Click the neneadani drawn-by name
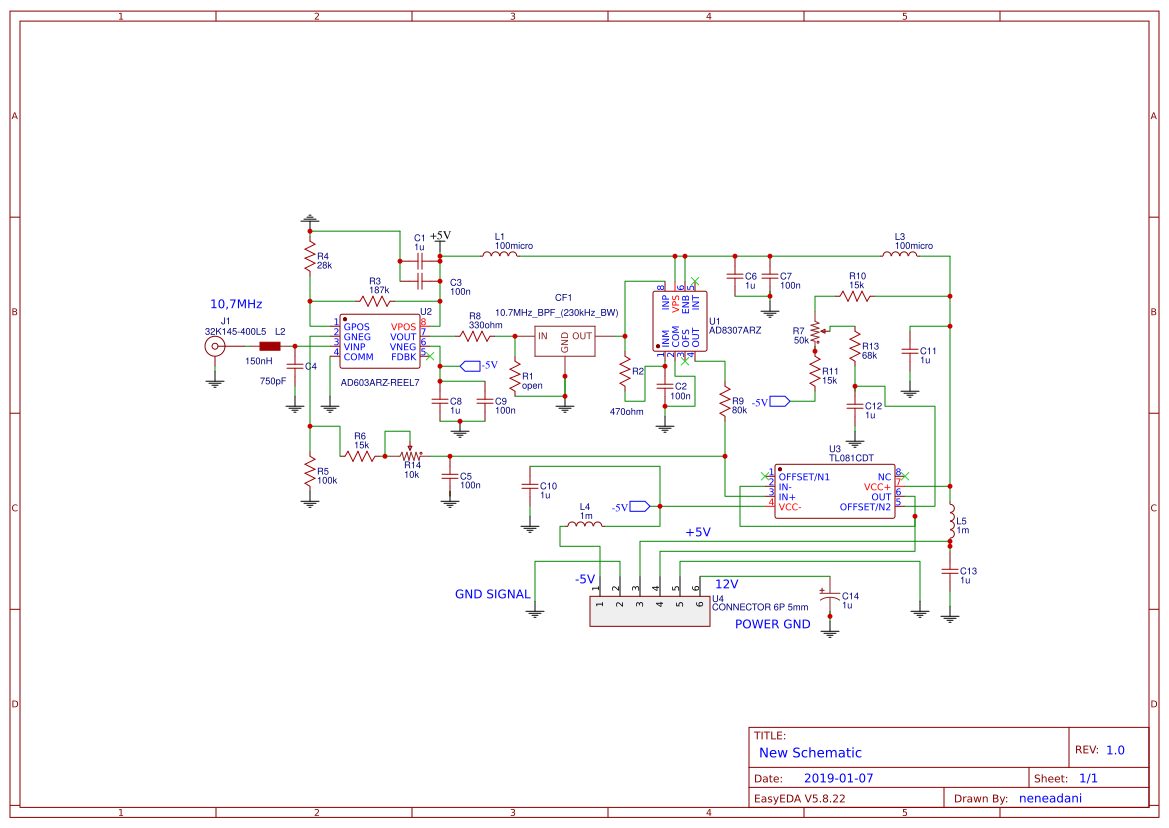 (x=1050, y=797)
